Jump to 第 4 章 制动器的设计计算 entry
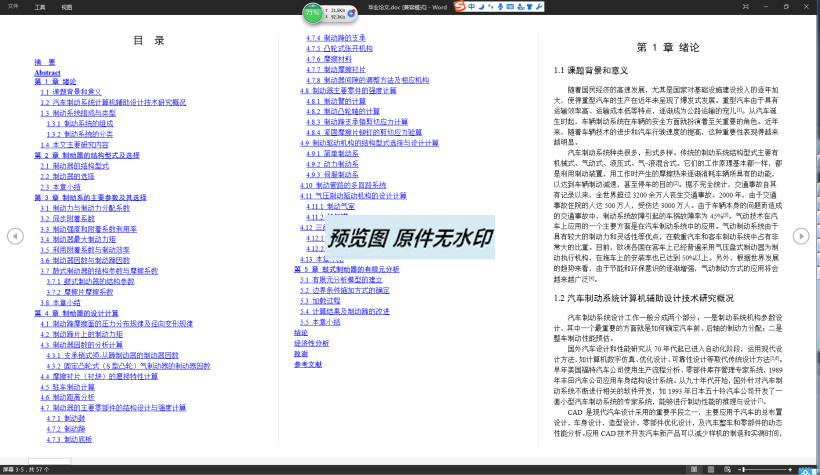Viewport: 820px width, 475px height. point(76,313)
